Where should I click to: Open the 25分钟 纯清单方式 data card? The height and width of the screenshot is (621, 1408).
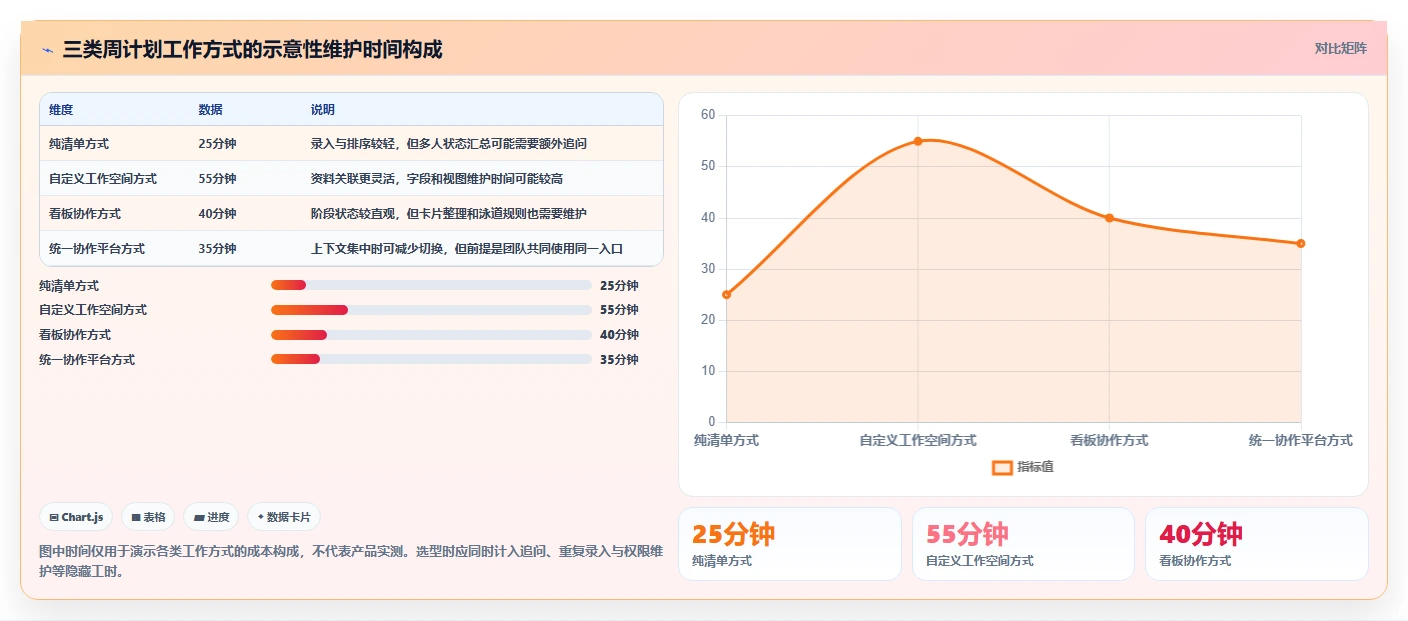pyautogui.click(x=790, y=544)
